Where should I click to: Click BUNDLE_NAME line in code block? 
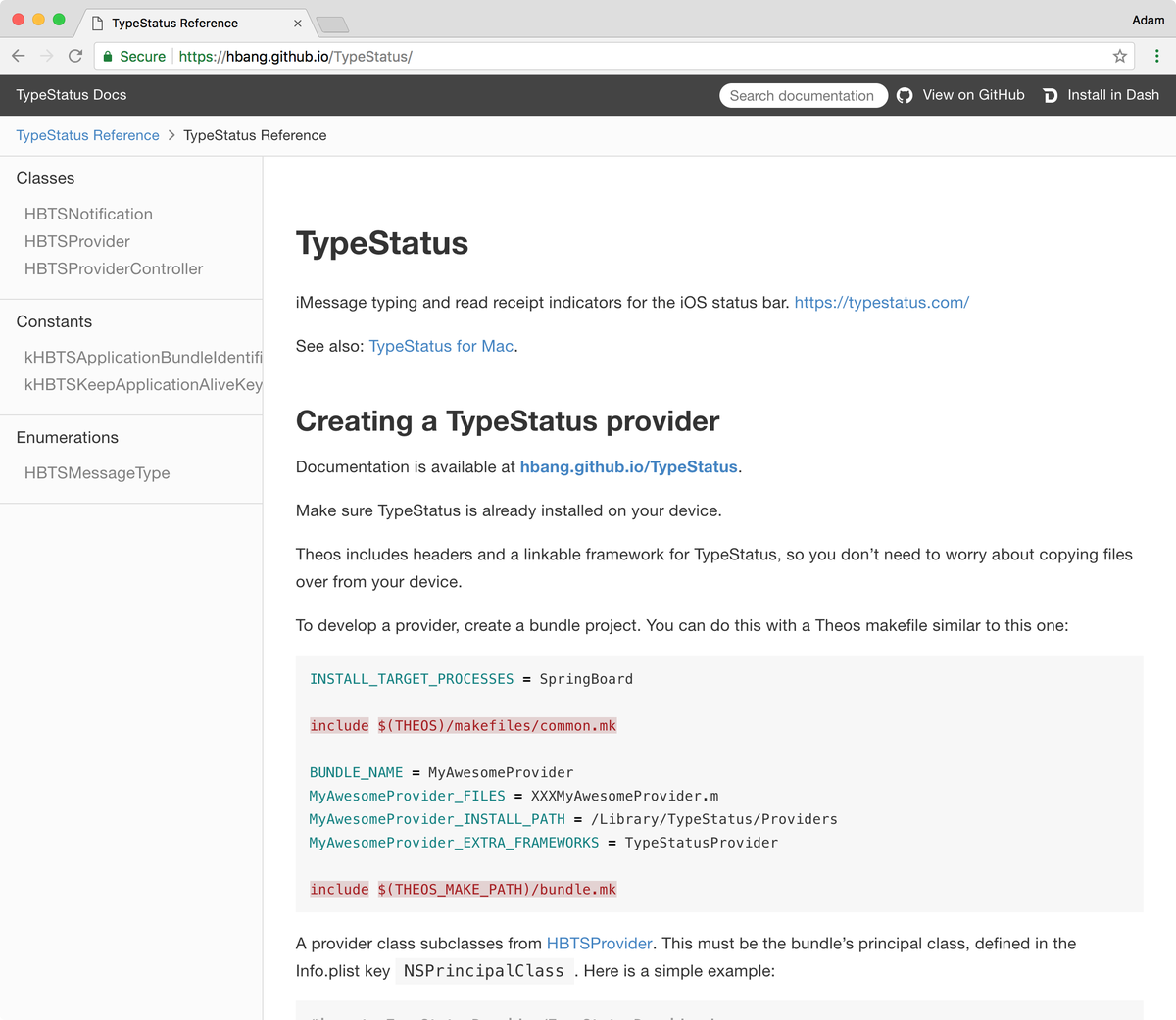click(x=442, y=772)
